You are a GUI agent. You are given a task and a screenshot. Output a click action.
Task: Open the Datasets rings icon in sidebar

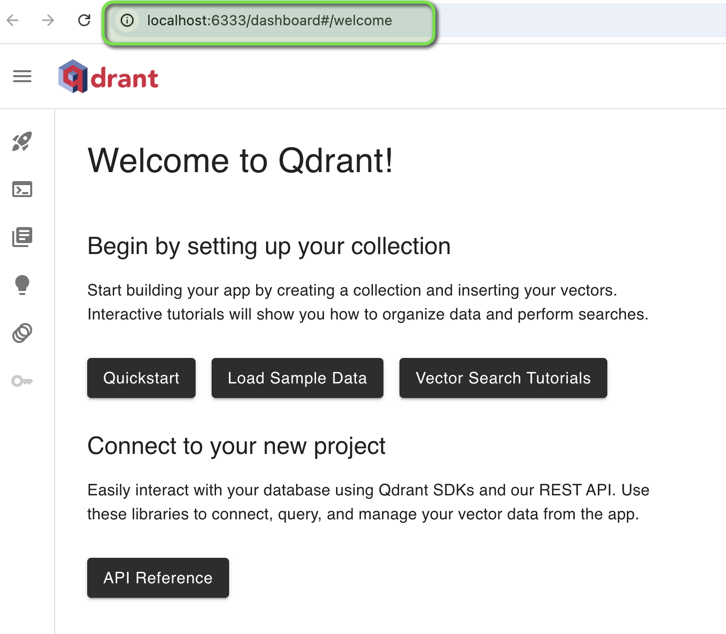click(22, 333)
